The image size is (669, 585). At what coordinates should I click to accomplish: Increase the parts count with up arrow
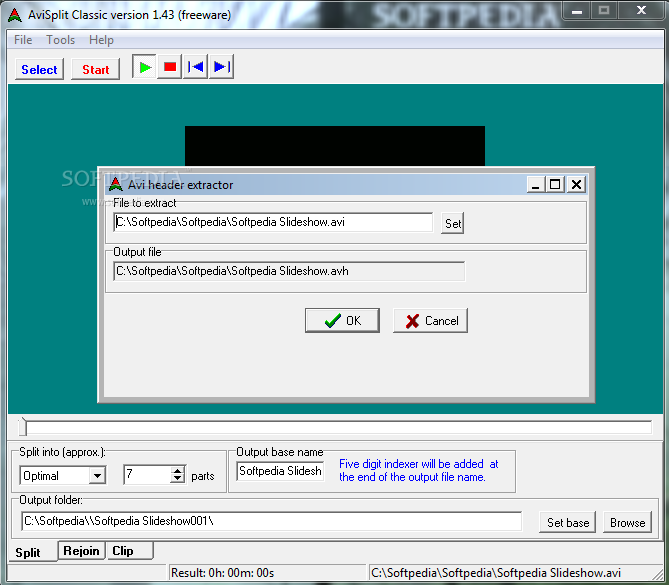coord(177,471)
